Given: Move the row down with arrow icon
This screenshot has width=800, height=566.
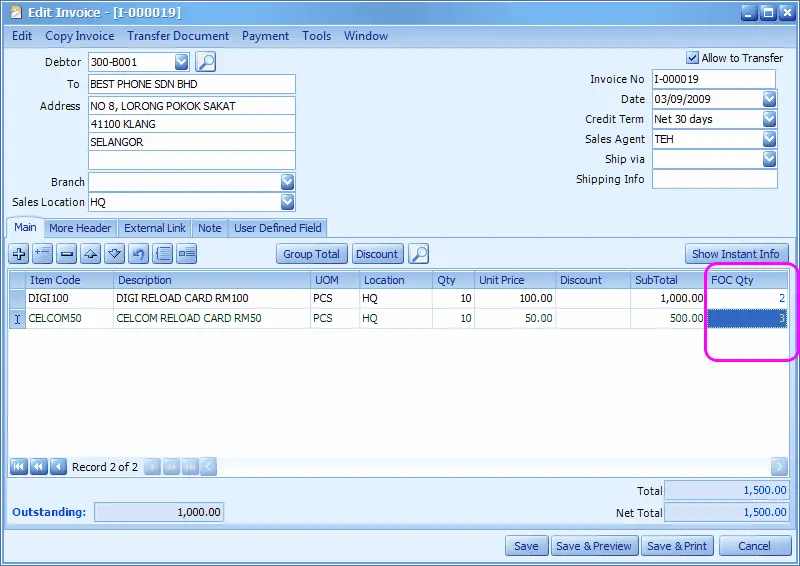Looking at the screenshot, I should pyautogui.click(x=114, y=254).
